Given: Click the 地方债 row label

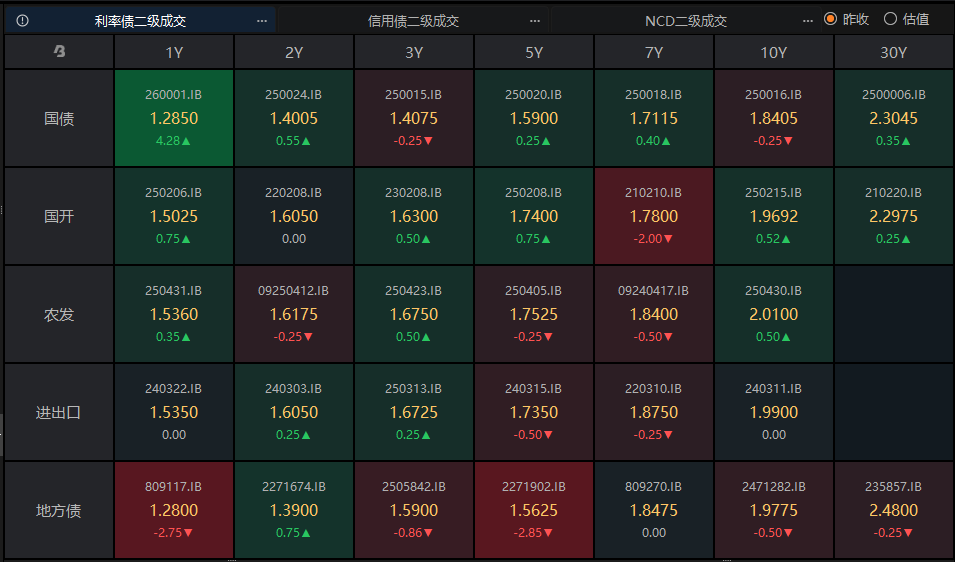Looking at the screenshot, I should pos(59,510).
